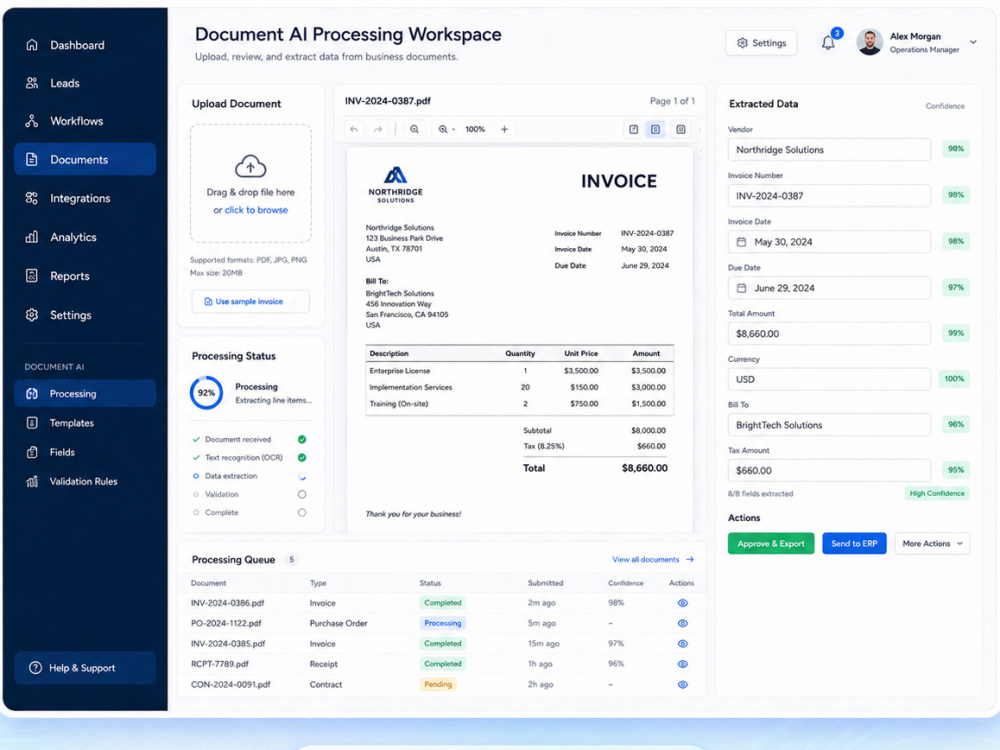This screenshot has height=750, width=1000.
Task: Select the first page-view mode icon
Action: click(x=633, y=129)
